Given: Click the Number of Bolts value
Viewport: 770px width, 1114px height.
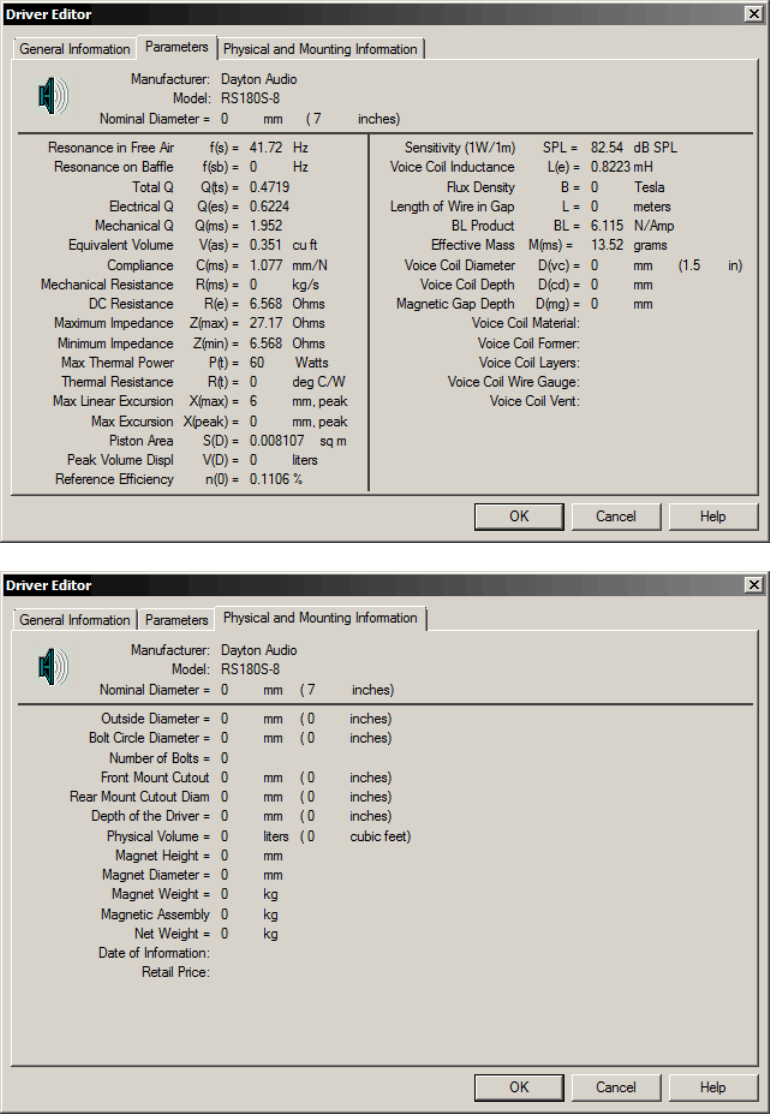Looking at the screenshot, I should point(224,759).
